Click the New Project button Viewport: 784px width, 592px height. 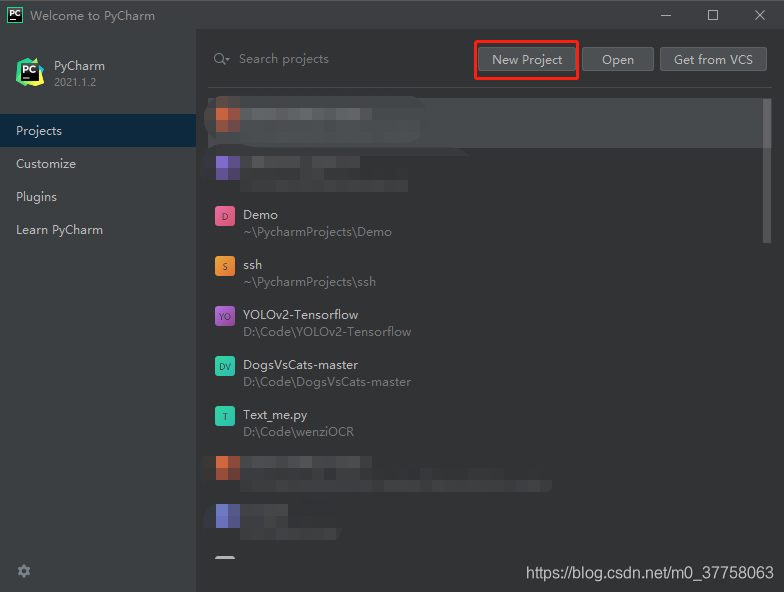[x=526, y=60]
